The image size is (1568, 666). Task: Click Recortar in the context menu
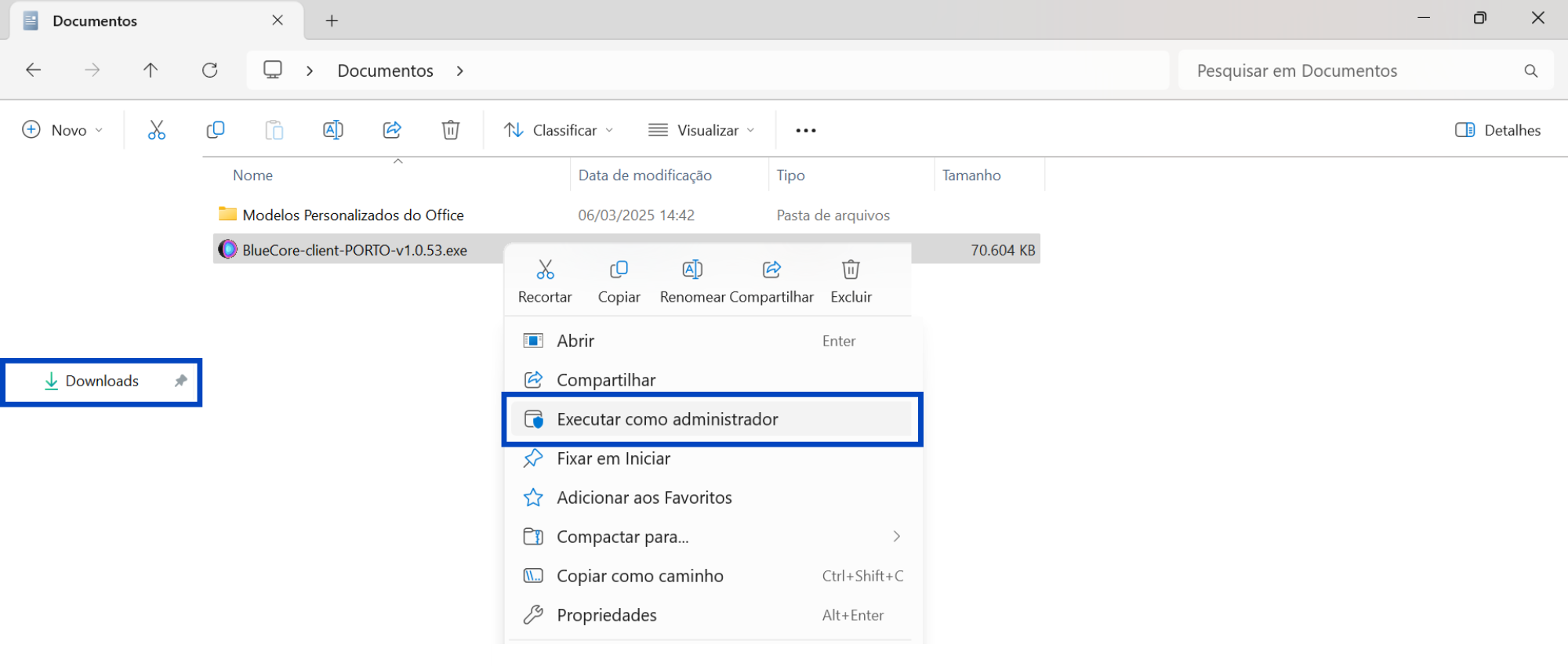(x=545, y=282)
